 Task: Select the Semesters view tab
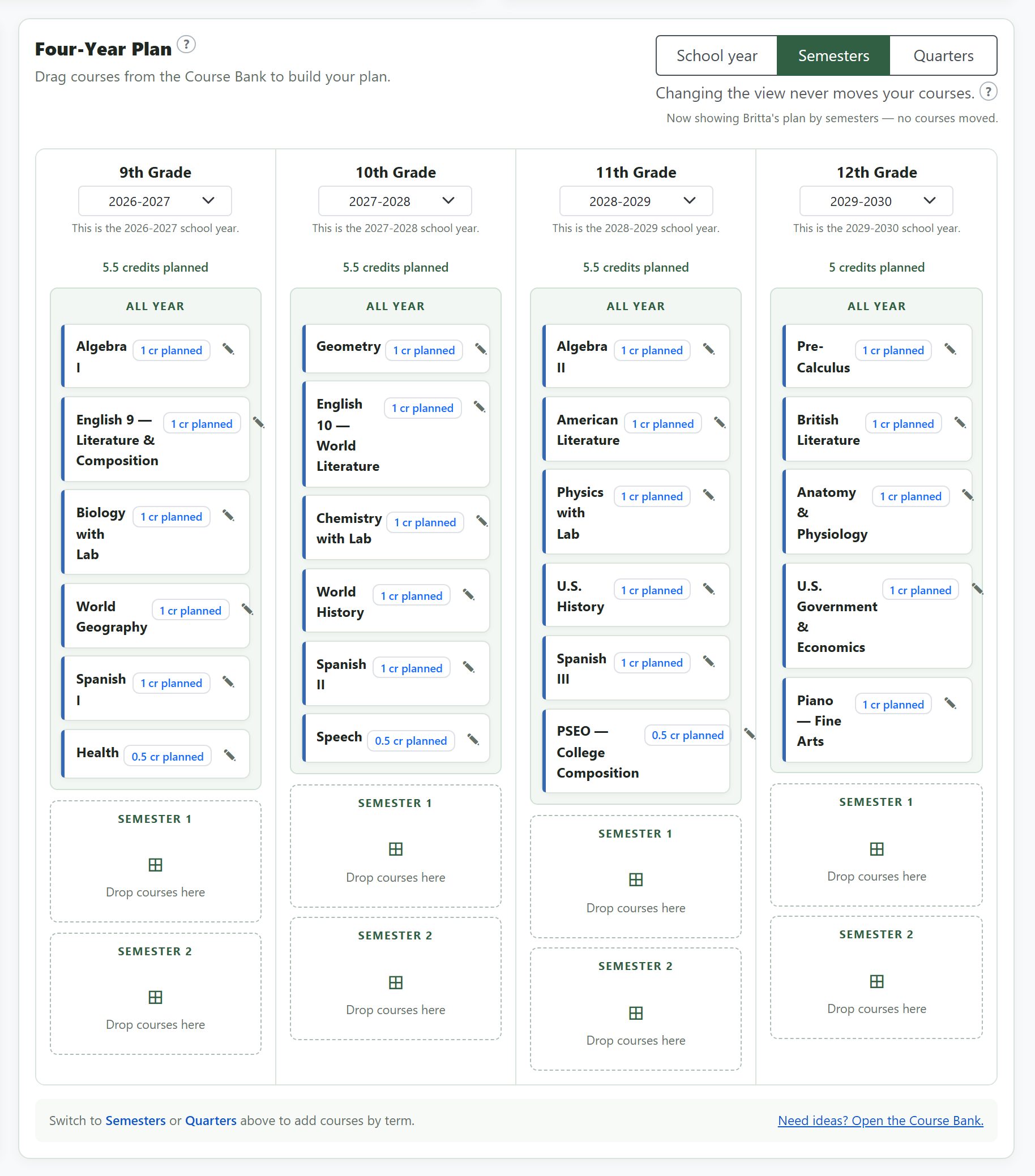[833, 56]
